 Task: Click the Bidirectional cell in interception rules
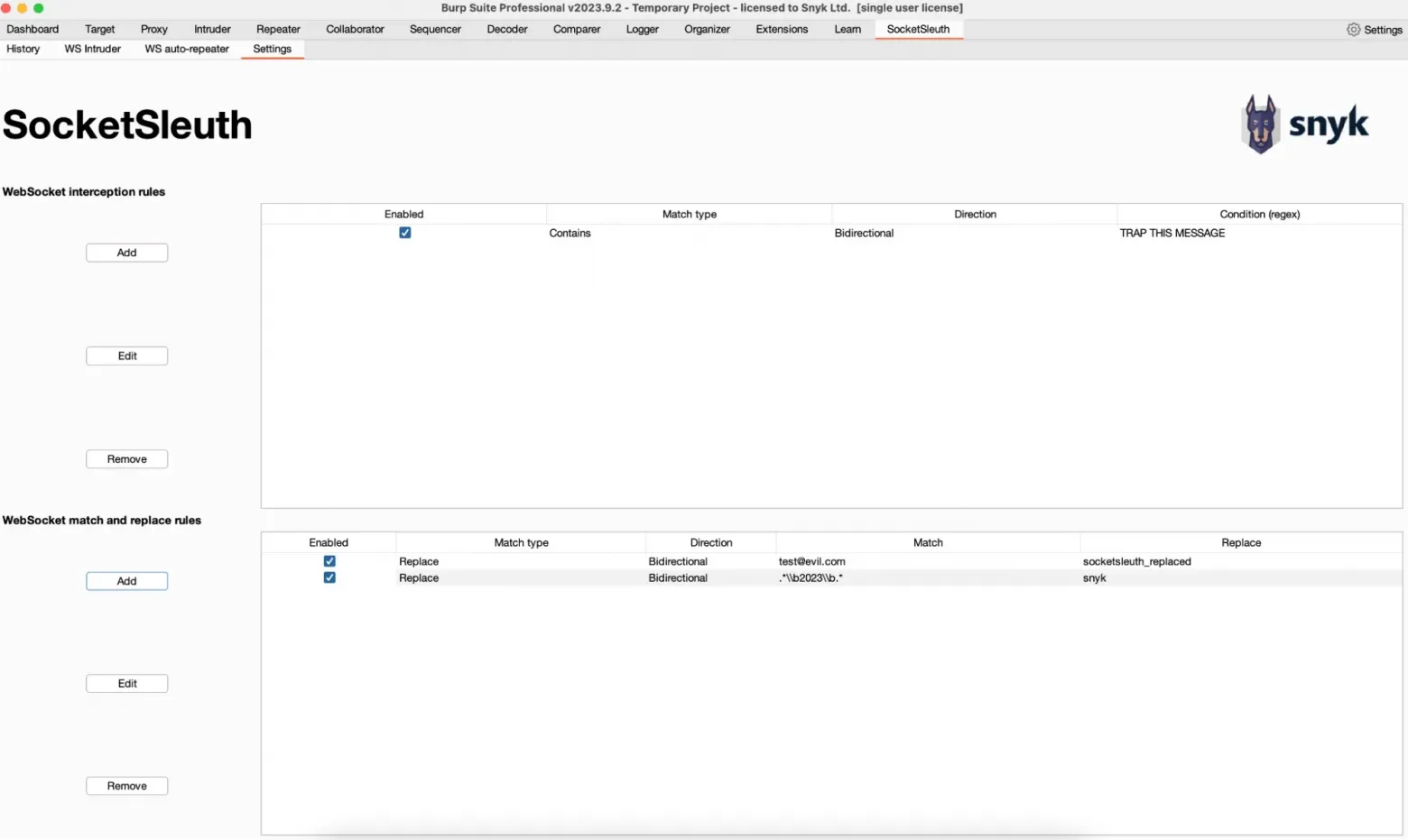[975, 233]
